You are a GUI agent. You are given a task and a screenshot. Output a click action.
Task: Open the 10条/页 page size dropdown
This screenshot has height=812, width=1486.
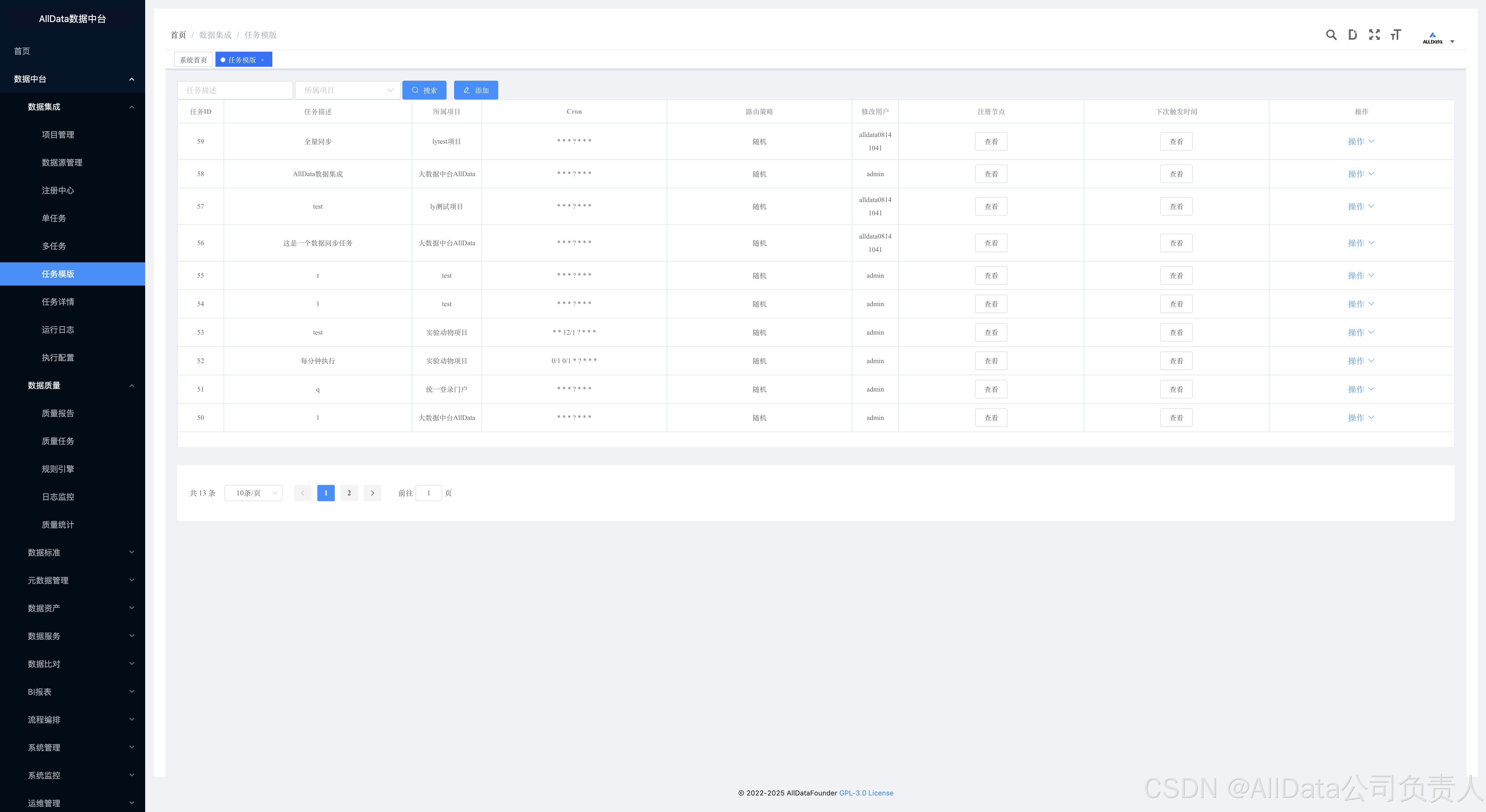pos(253,493)
